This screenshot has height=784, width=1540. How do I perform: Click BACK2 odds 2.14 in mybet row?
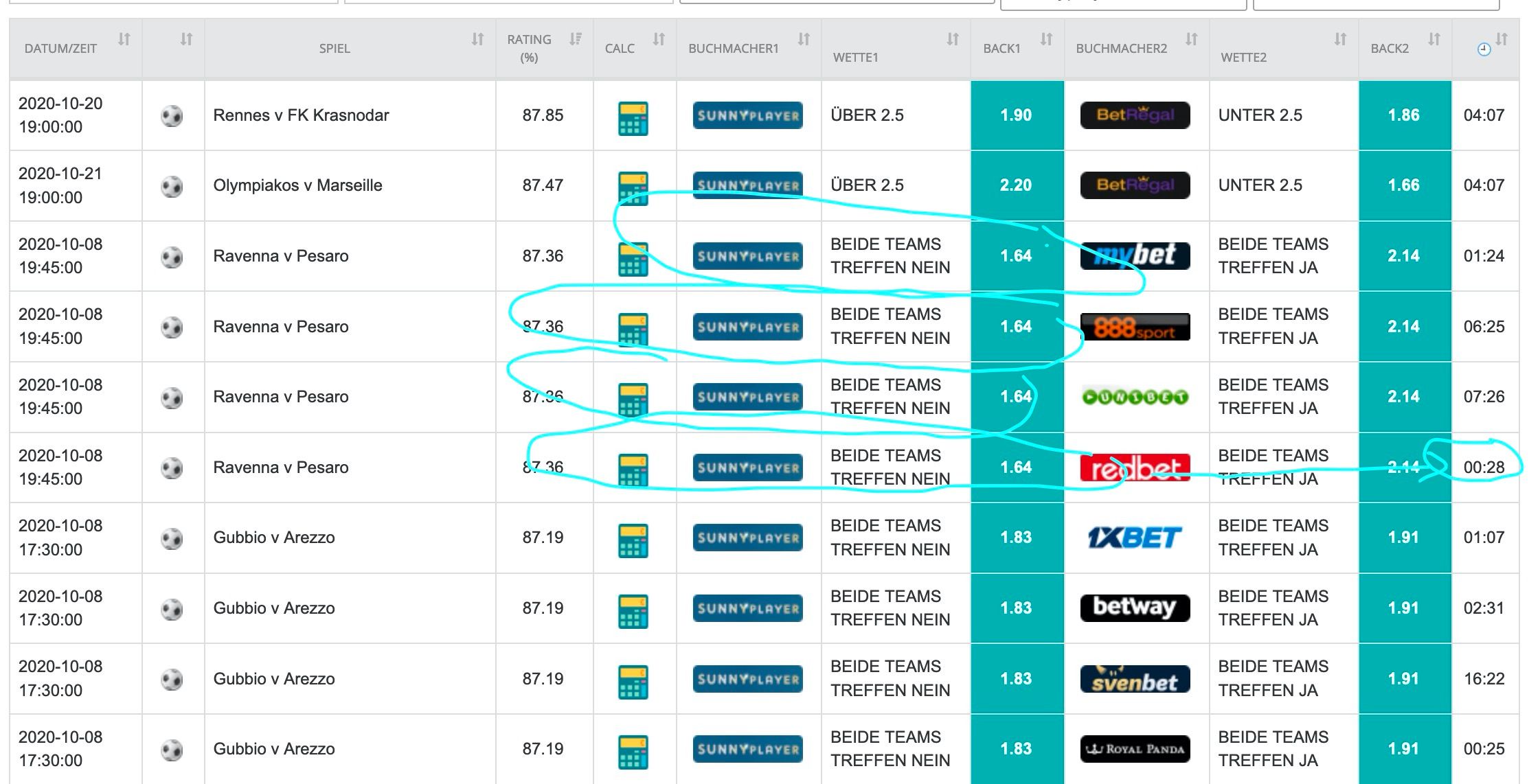point(1405,256)
